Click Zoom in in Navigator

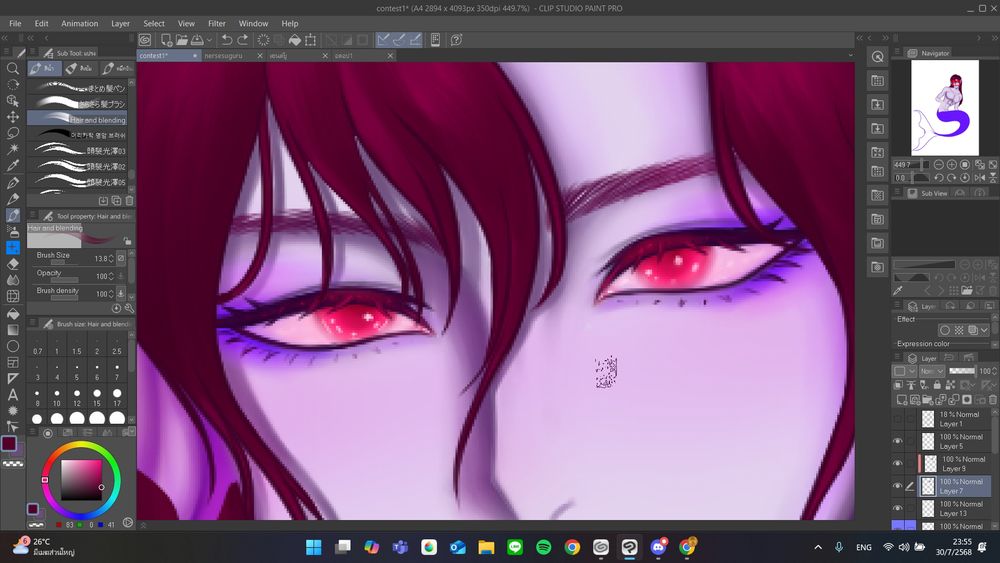(952, 165)
